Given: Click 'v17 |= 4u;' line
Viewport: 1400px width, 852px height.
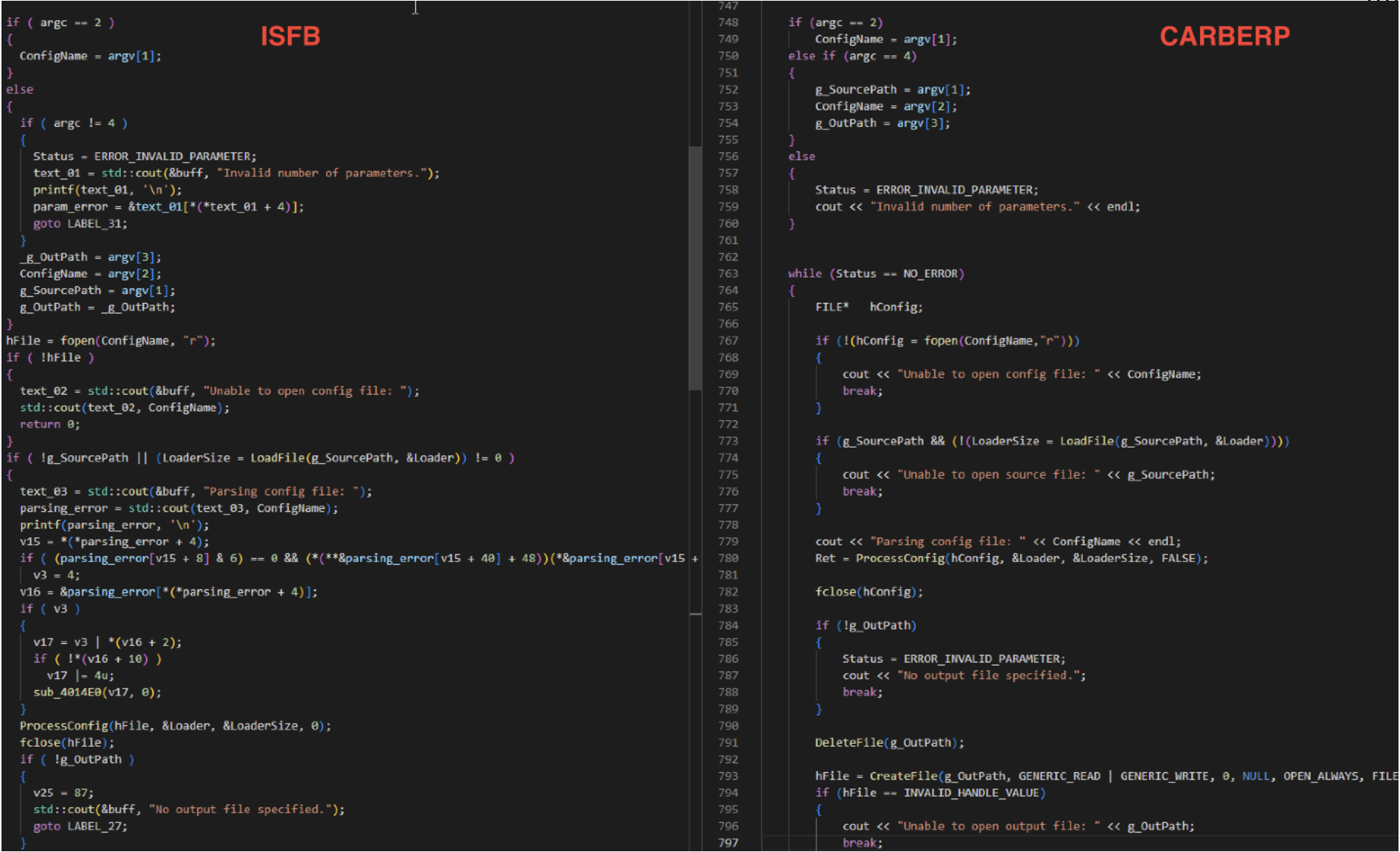Looking at the screenshot, I should click(x=81, y=676).
